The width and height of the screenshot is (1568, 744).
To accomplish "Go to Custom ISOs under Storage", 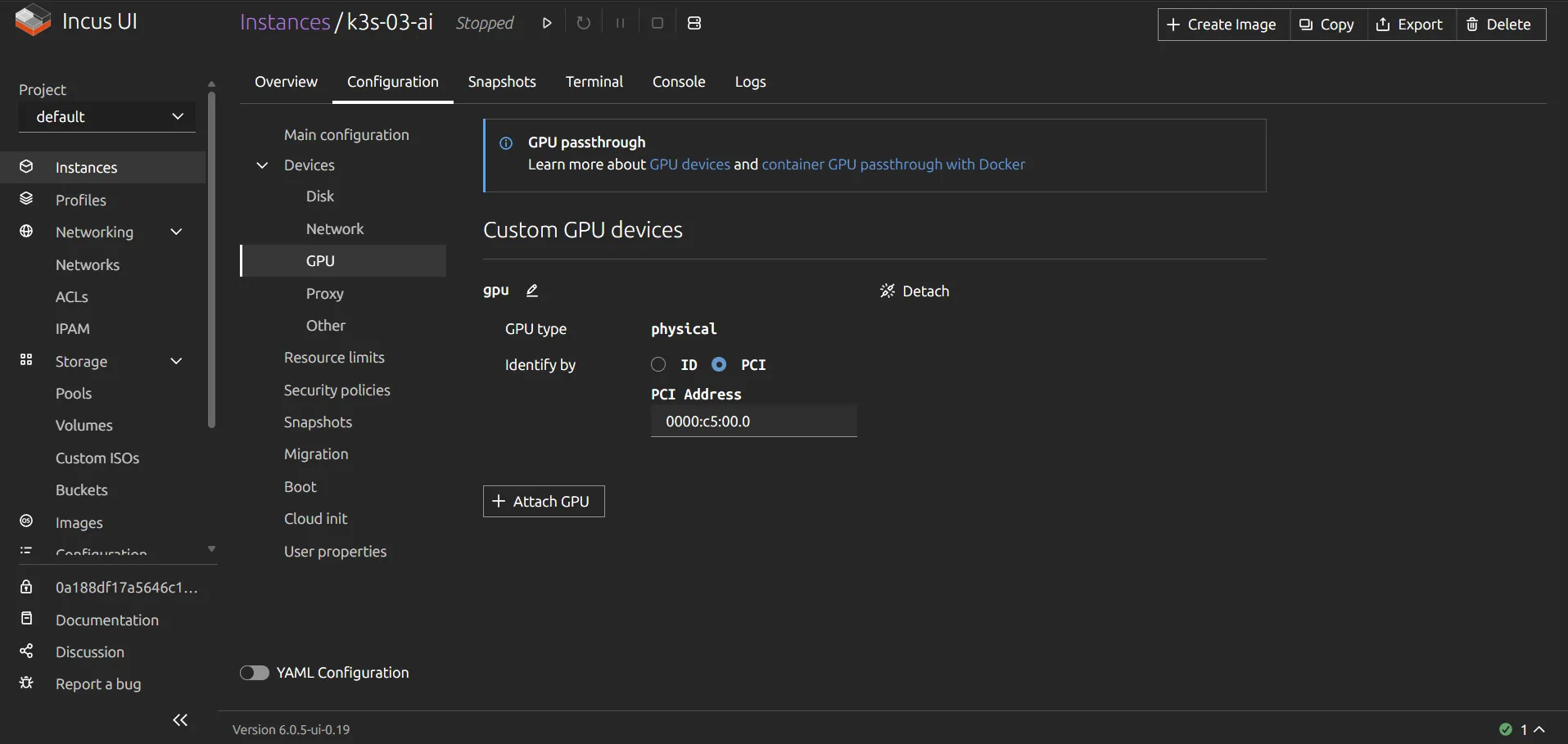I will click(97, 458).
